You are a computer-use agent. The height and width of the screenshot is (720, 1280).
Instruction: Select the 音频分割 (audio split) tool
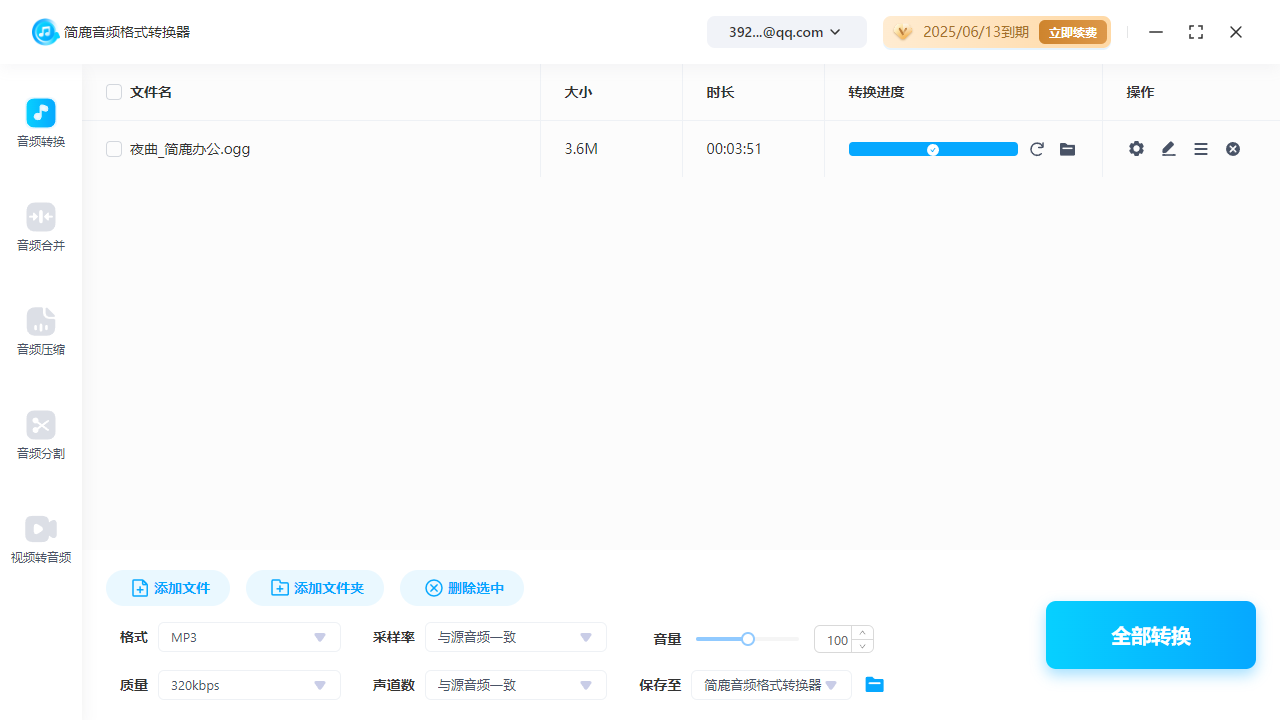[40, 436]
